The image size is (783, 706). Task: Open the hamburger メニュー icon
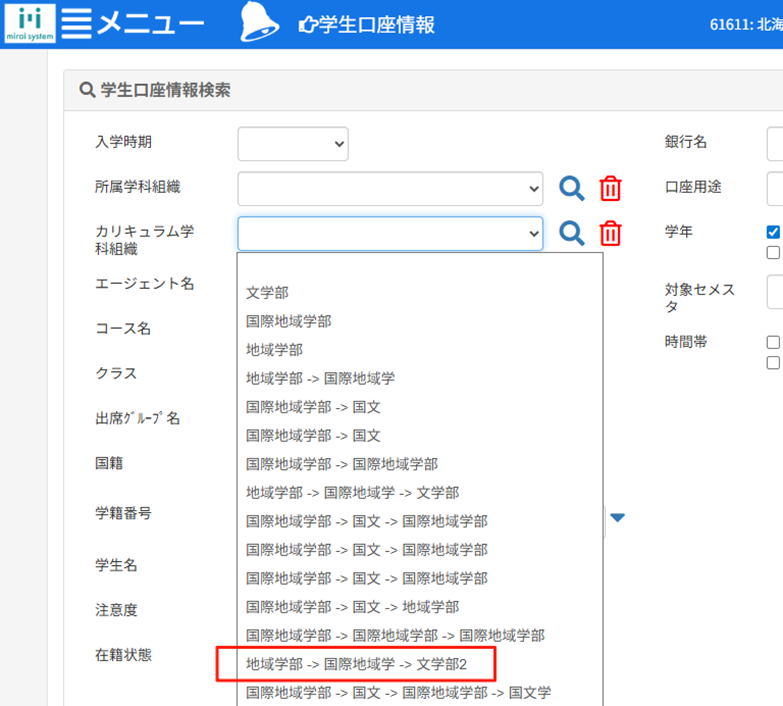coord(75,24)
